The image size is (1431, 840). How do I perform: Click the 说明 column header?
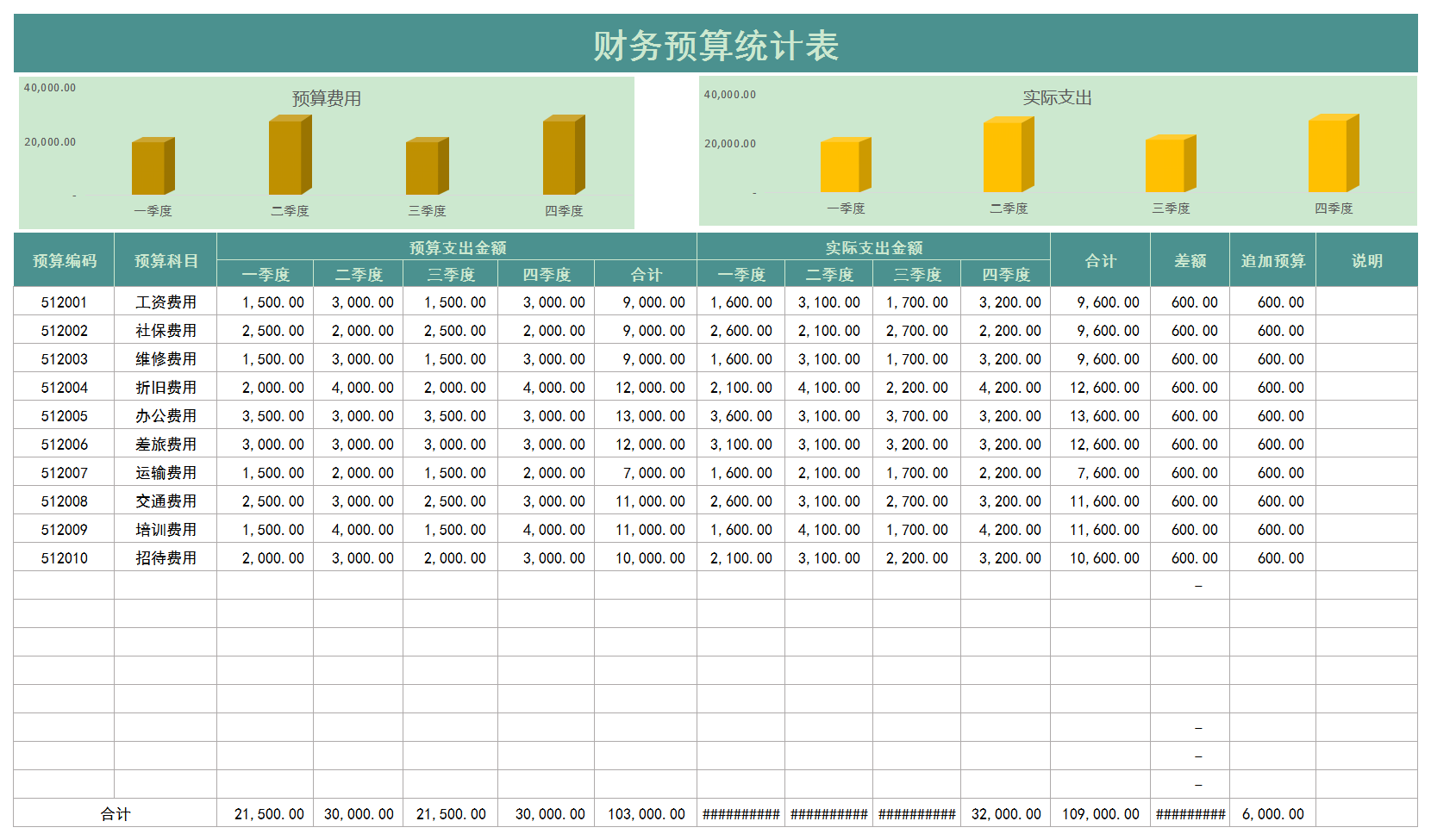tap(1365, 259)
